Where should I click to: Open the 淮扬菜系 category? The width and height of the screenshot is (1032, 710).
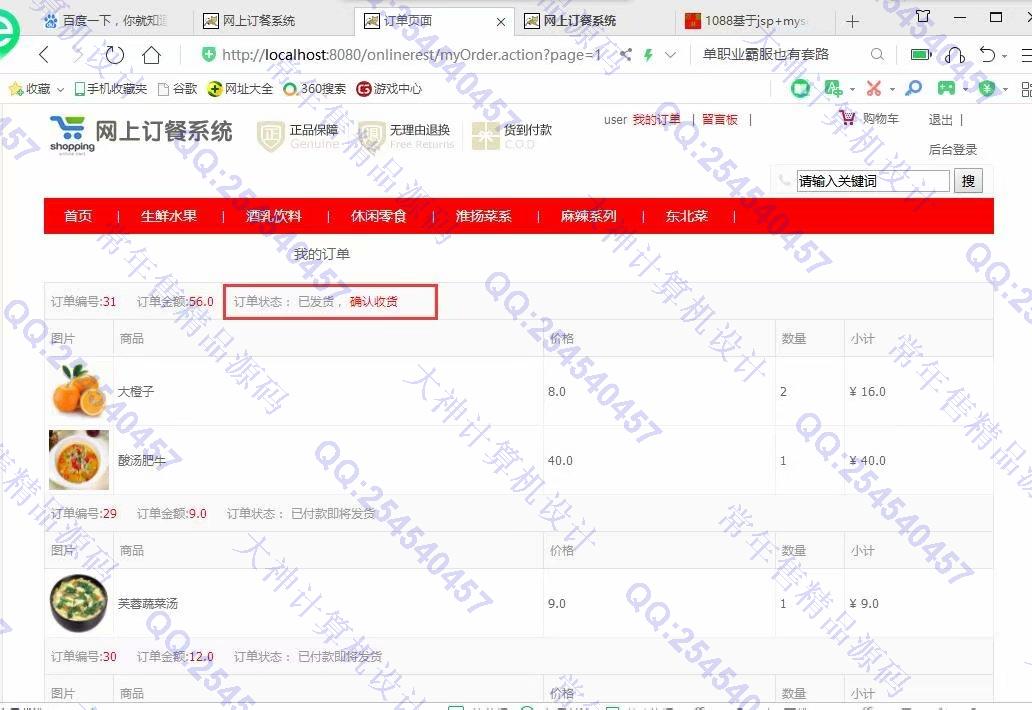pos(483,216)
